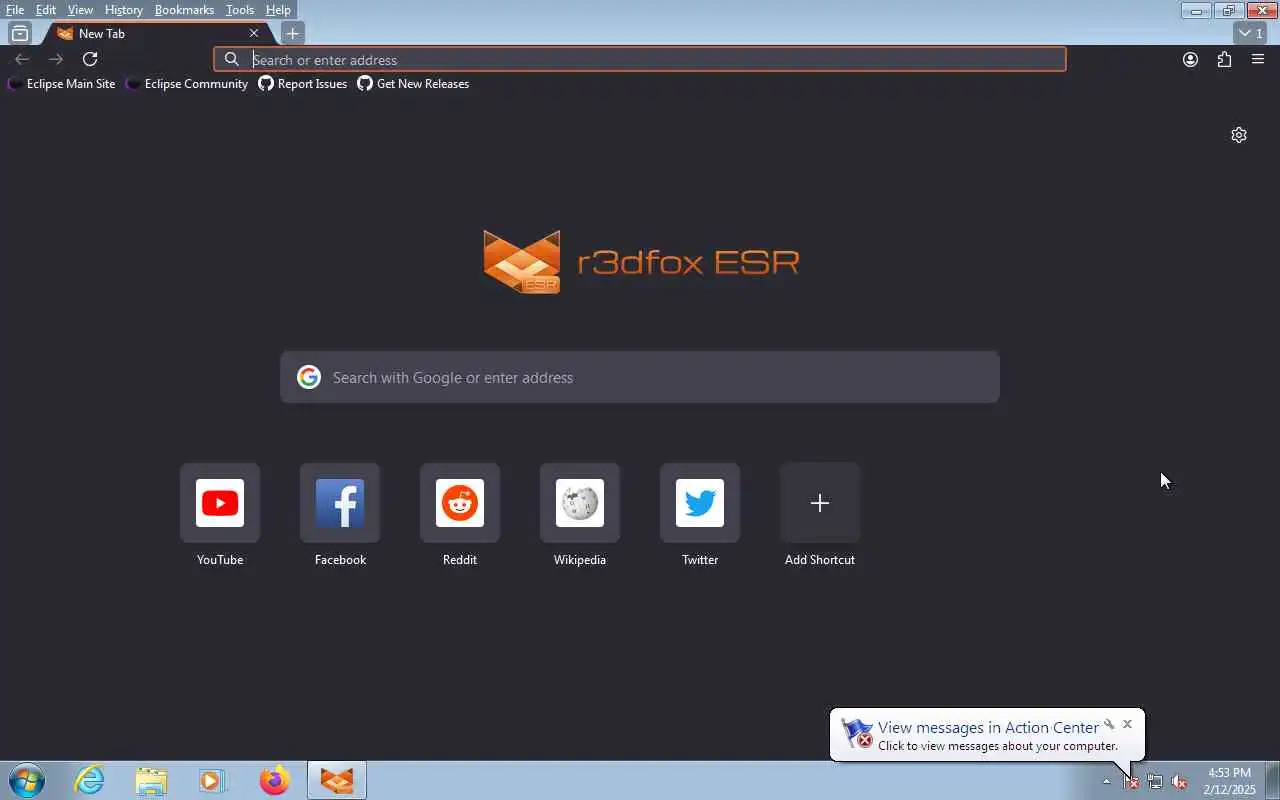The height and width of the screenshot is (800, 1280).
Task: Open the hamburger application menu
Action: (1258, 59)
